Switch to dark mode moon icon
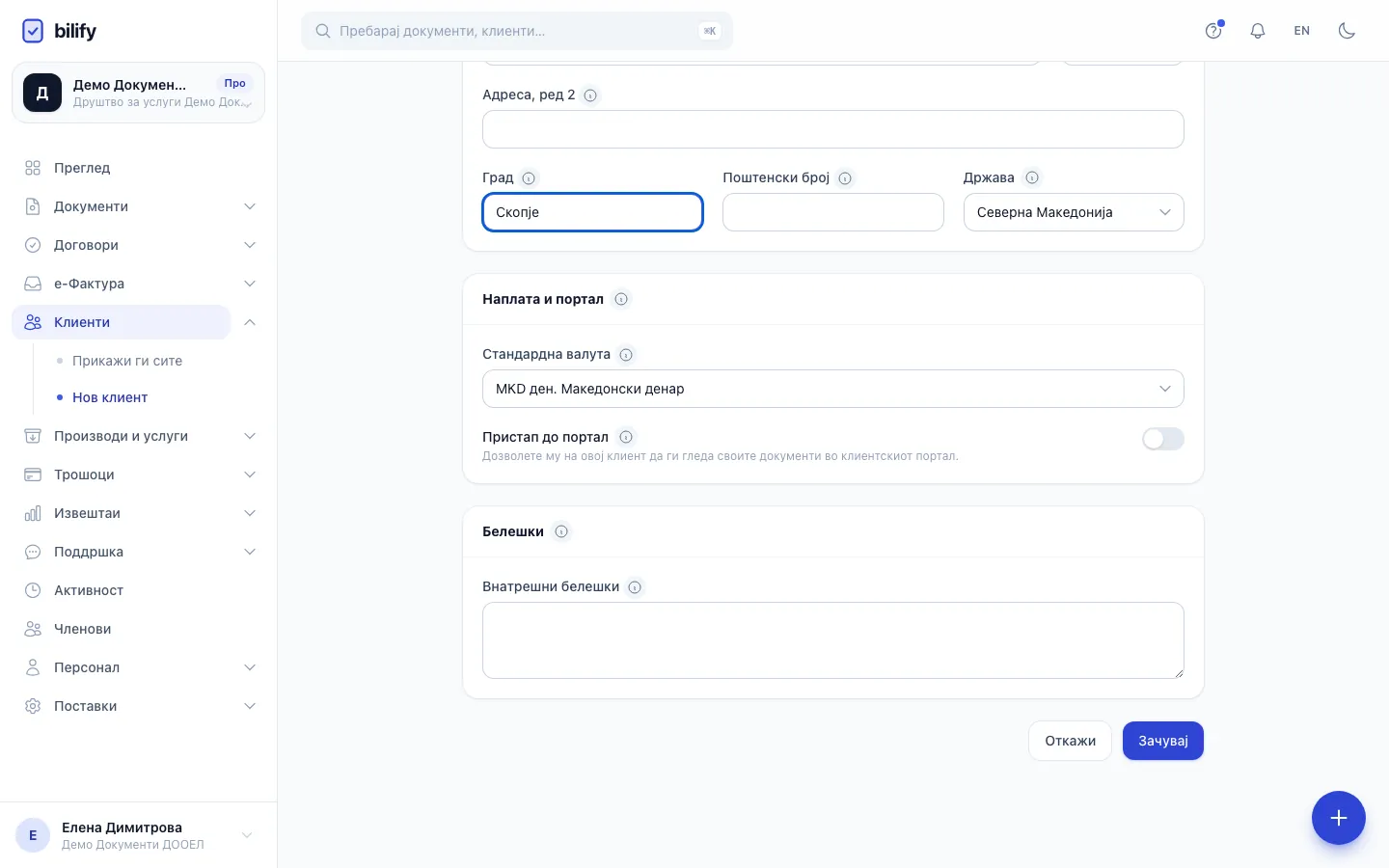This screenshot has height=868, width=1389. (1348, 31)
